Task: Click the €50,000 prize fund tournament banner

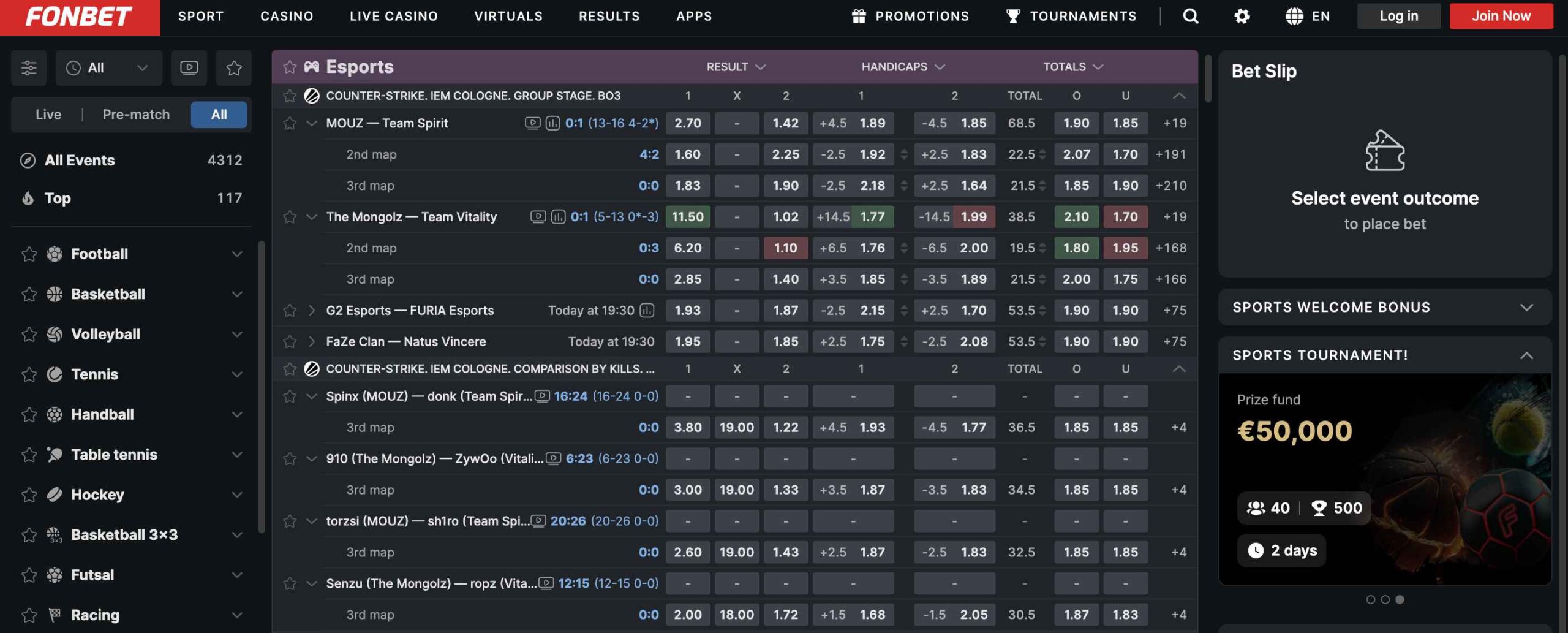Action: pos(1385,479)
